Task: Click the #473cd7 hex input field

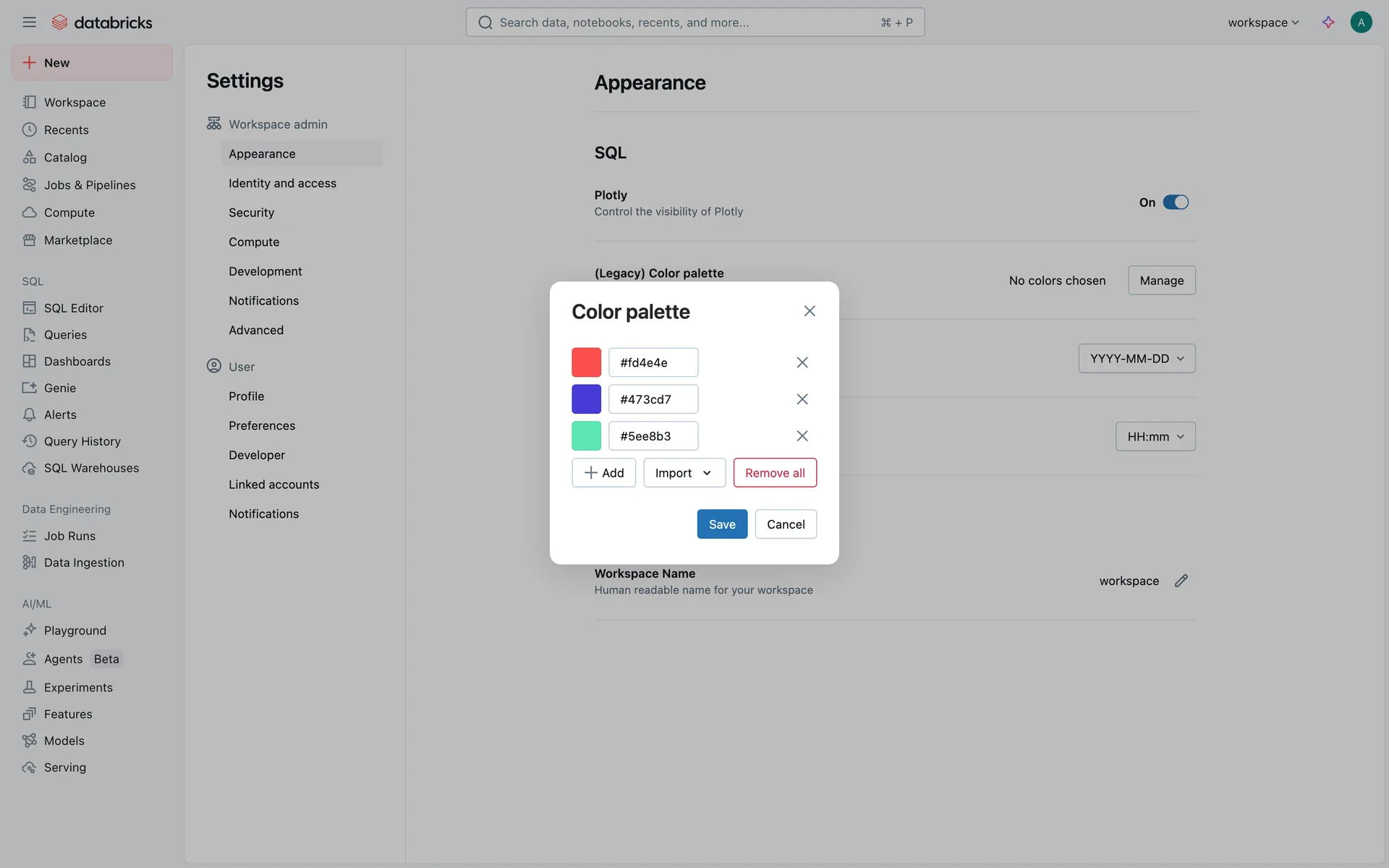Action: point(653,399)
